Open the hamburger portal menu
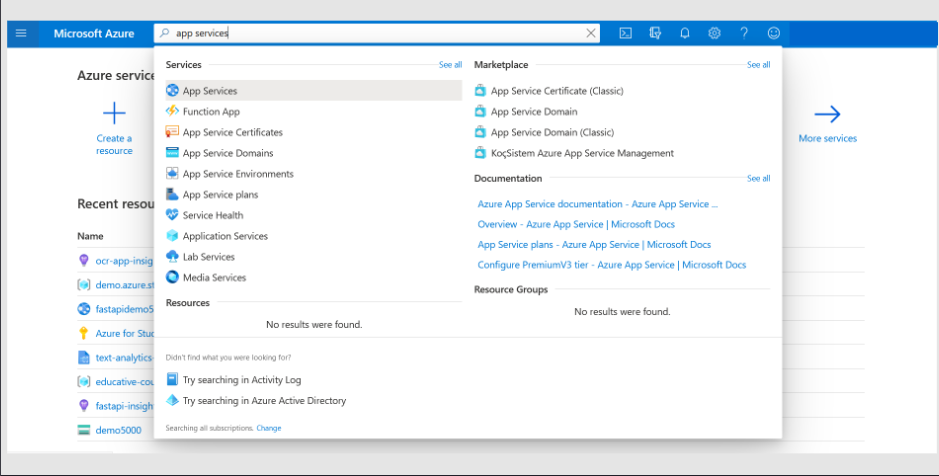 tap(21, 34)
